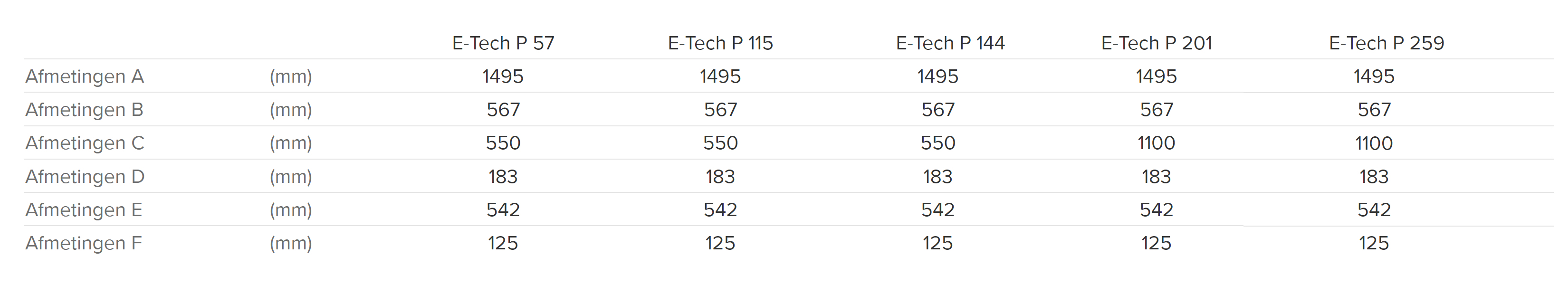Click the Afmetingen E row label
The width and height of the screenshot is (1568, 285).
tap(84, 210)
